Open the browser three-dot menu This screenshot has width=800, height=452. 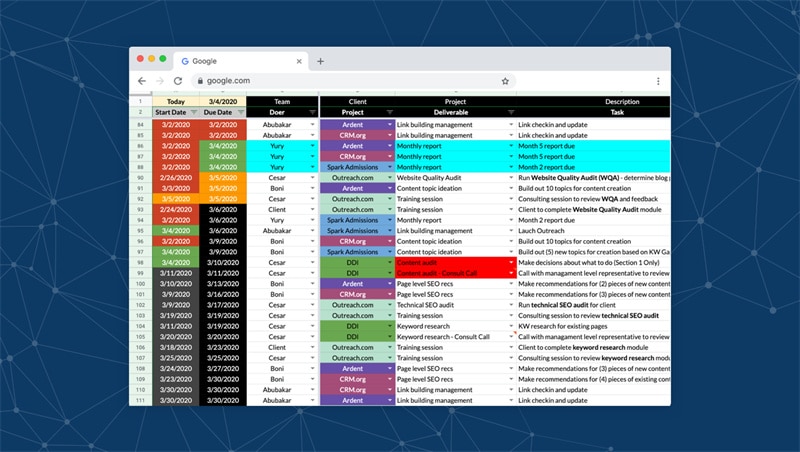(x=658, y=81)
